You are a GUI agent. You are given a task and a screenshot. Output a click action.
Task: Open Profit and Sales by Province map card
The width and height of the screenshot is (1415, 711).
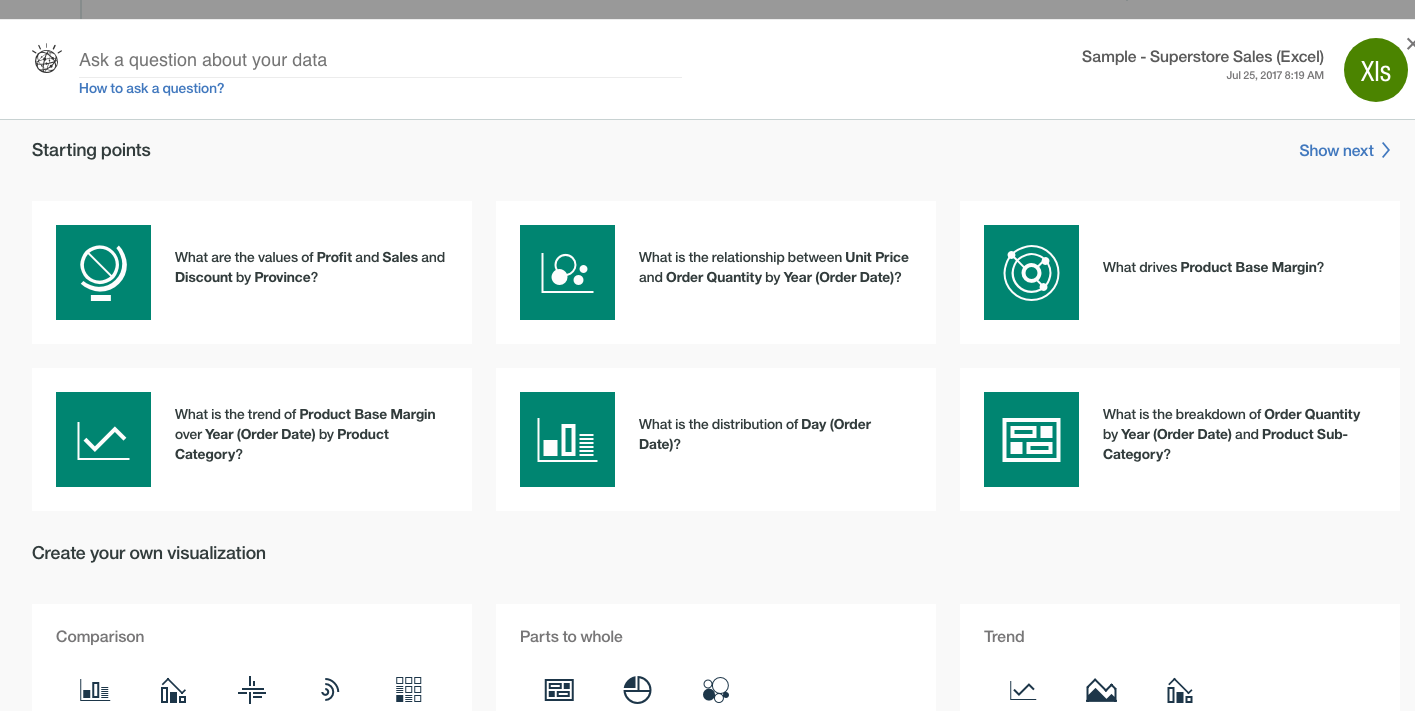252,272
